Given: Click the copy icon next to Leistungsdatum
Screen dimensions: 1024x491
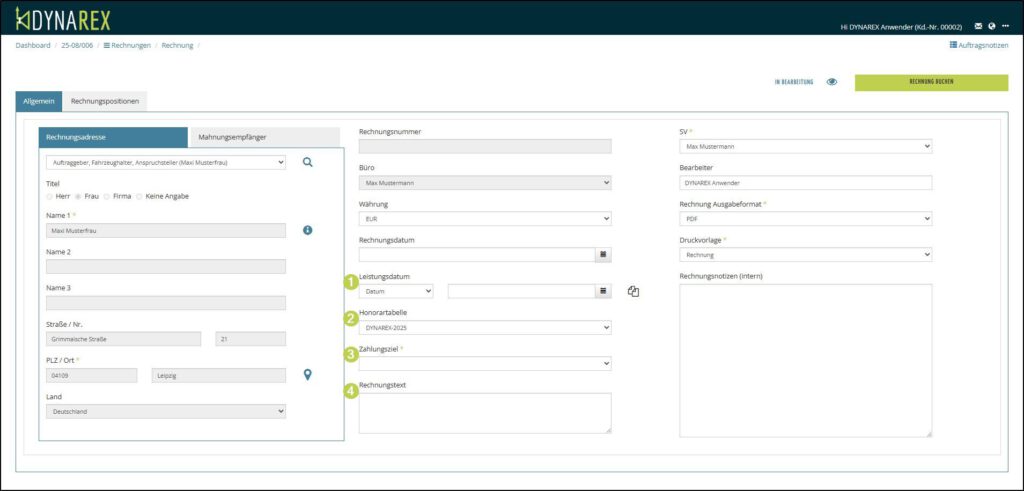Looking at the screenshot, I should tap(633, 291).
